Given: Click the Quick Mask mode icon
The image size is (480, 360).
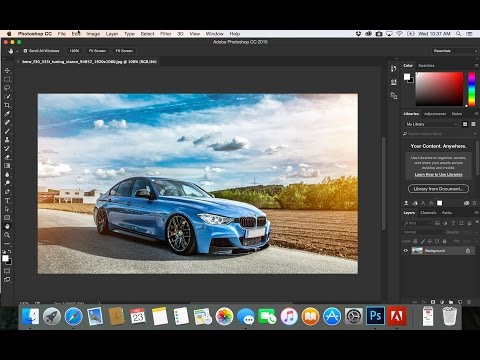Looking at the screenshot, I should tap(7, 271).
